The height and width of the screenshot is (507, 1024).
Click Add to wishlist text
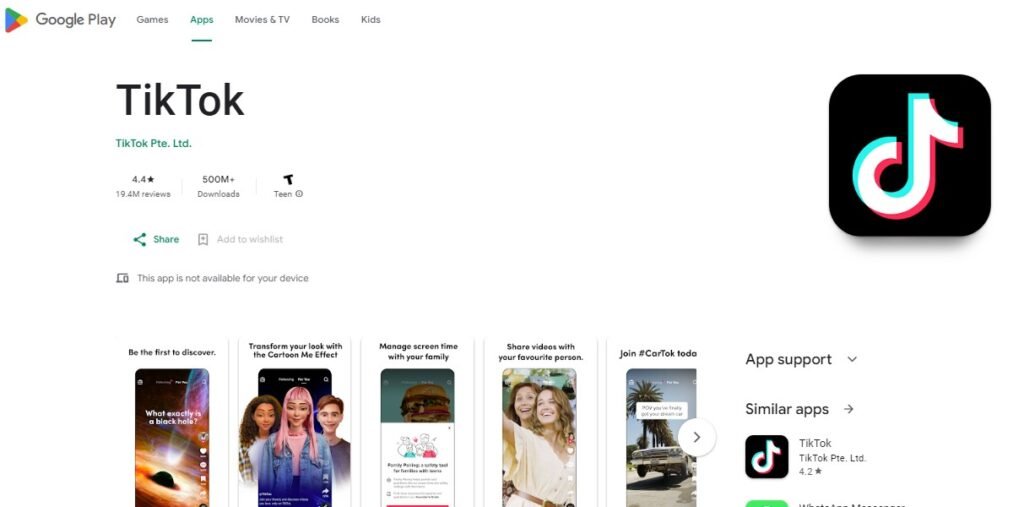click(x=249, y=239)
